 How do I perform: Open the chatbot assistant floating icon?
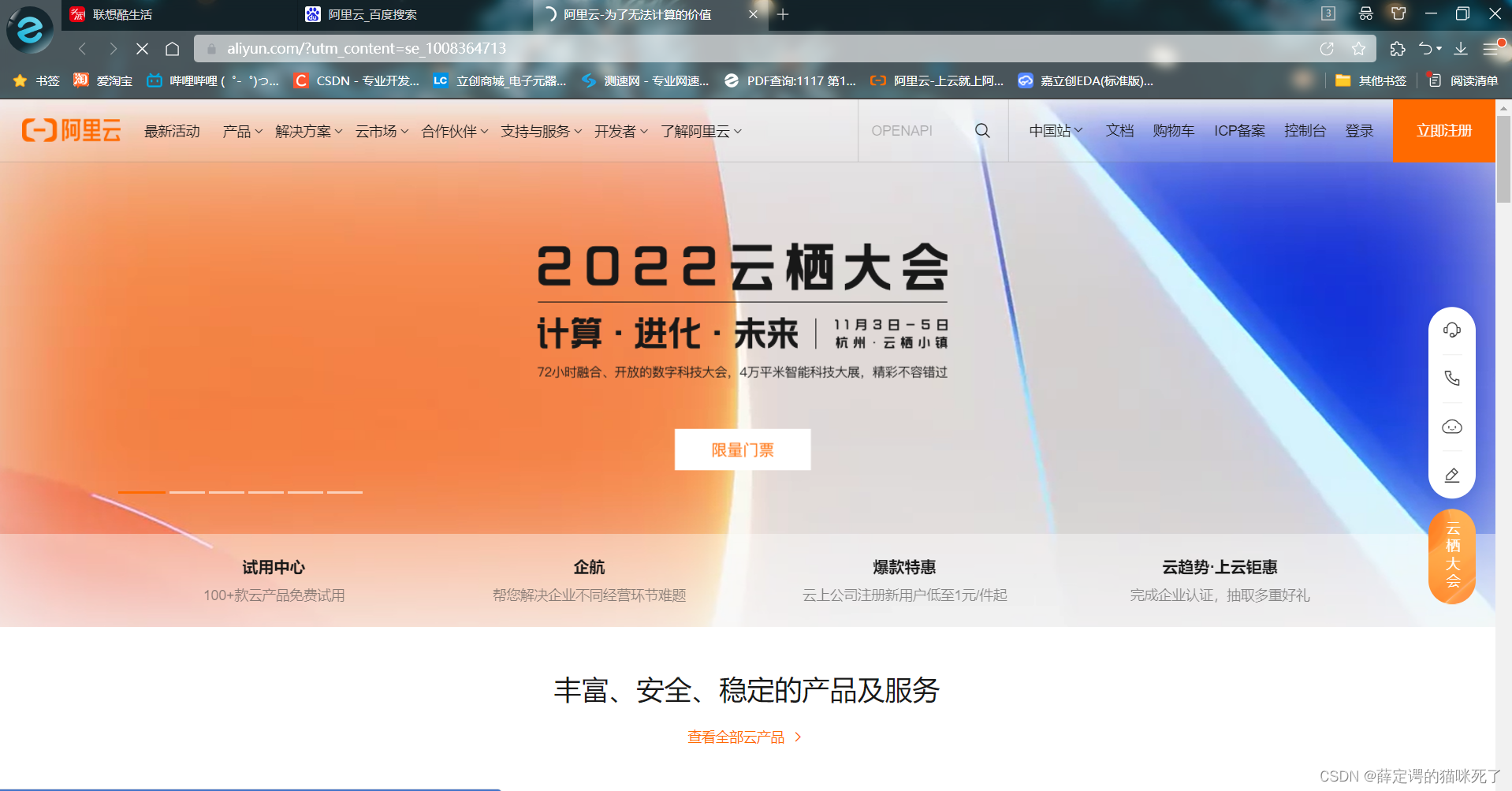1452,427
